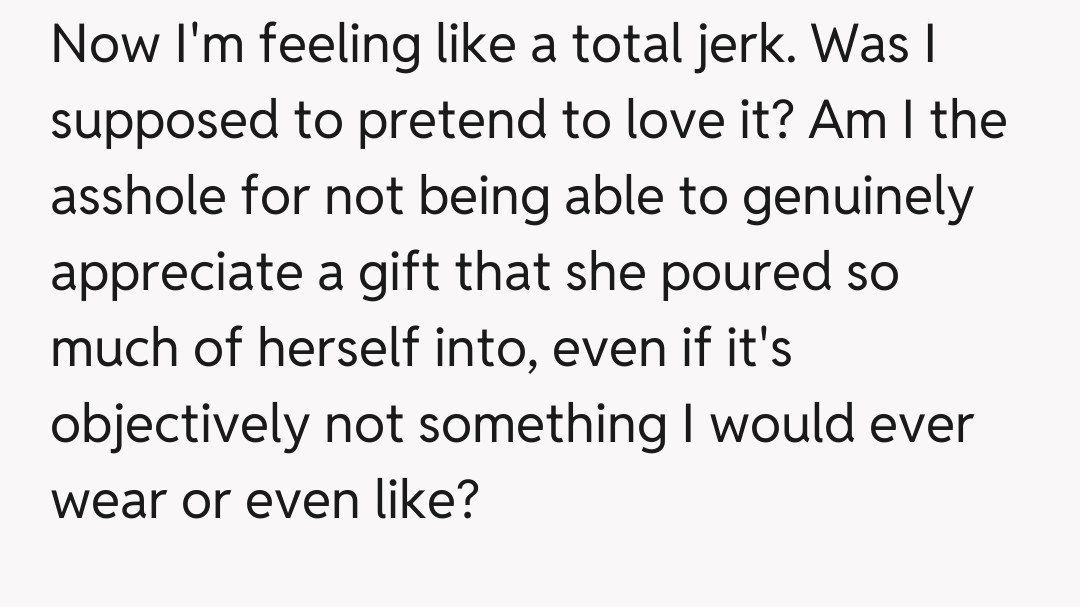1080x607 pixels.
Task: Click the word "supposed"
Action: pos(162,122)
